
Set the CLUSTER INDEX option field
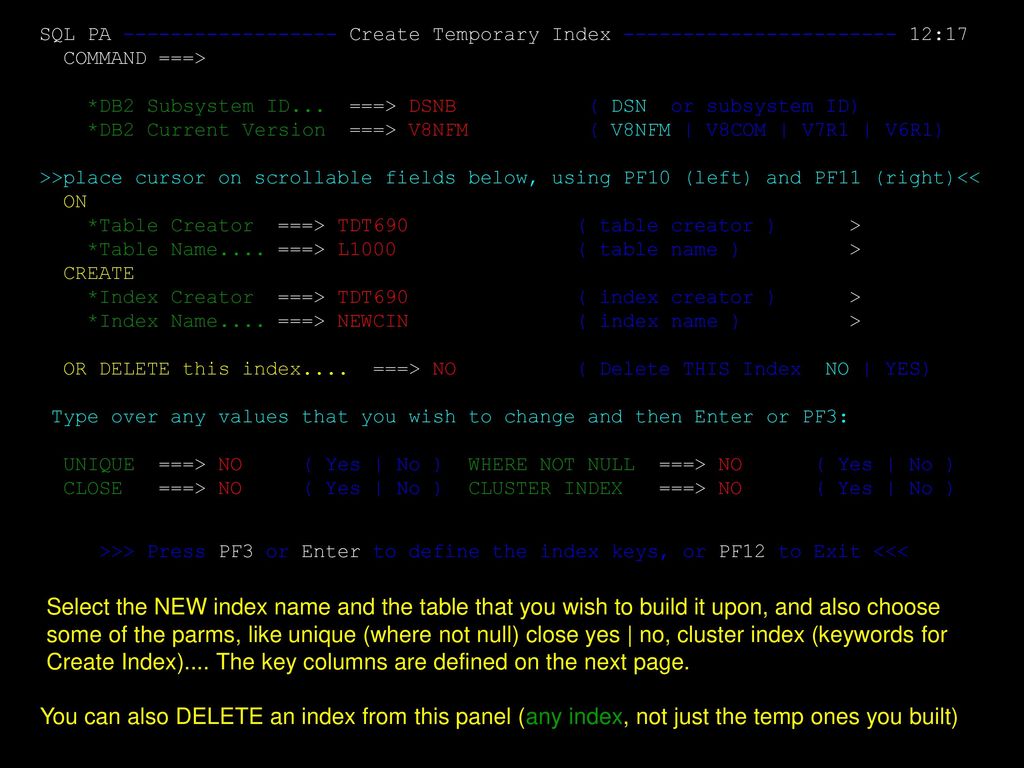pyautogui.click(x=730, y=488)
